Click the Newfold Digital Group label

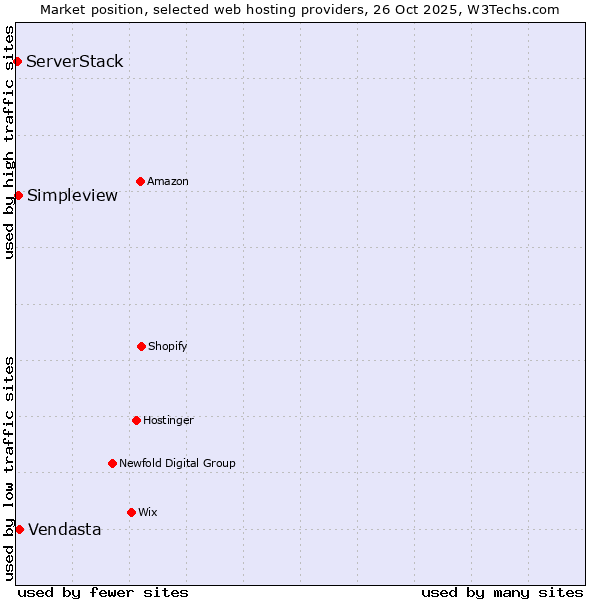177,463
